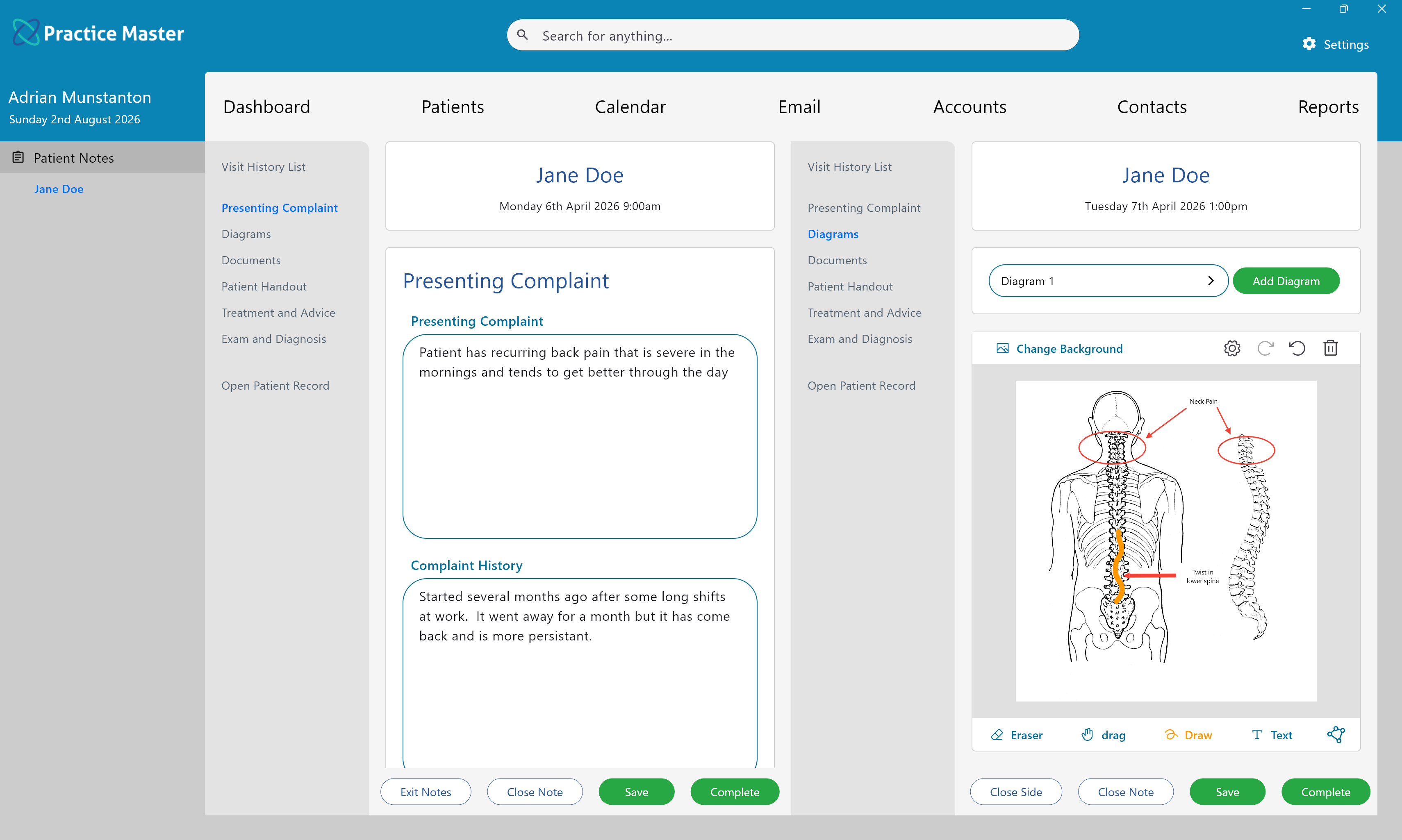Viewport: 1402px width, 840px height.
Task: Switch to the Calendar tab
Action: pyautogui.click(x=630, y=107)
